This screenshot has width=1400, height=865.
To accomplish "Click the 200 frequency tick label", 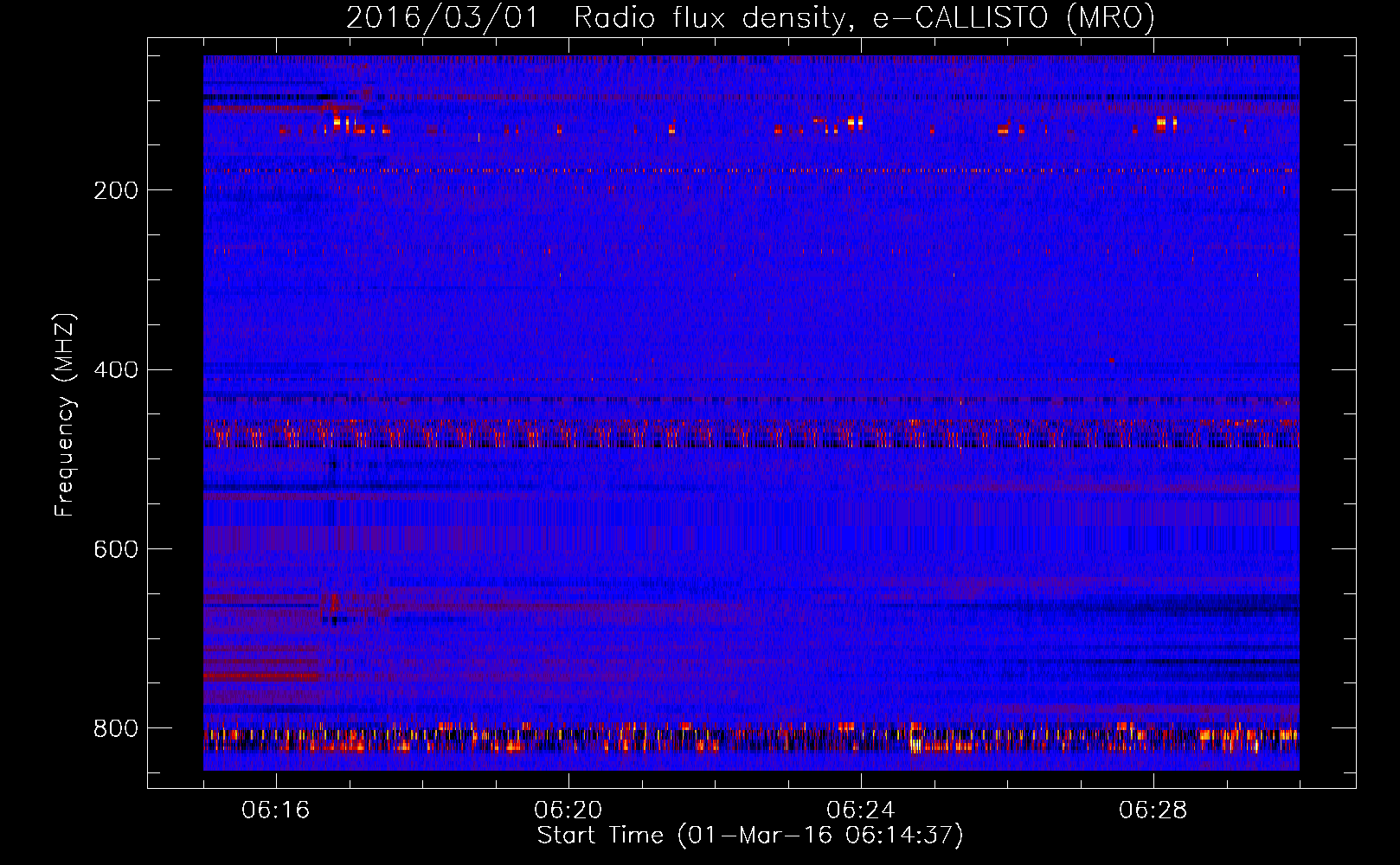I will click(116, 190).
